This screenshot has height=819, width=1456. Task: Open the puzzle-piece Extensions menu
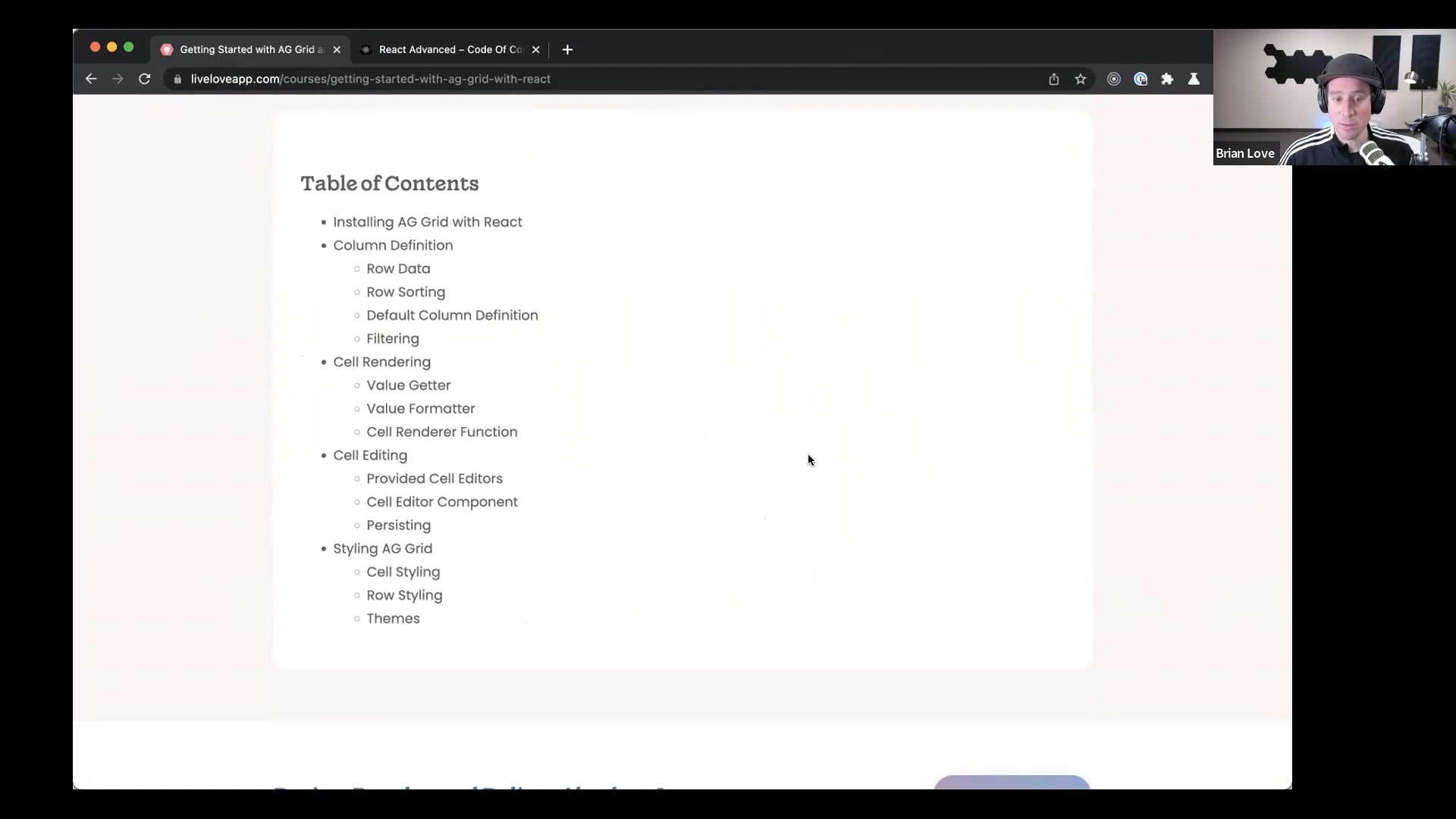click(x=1167, y=79)
